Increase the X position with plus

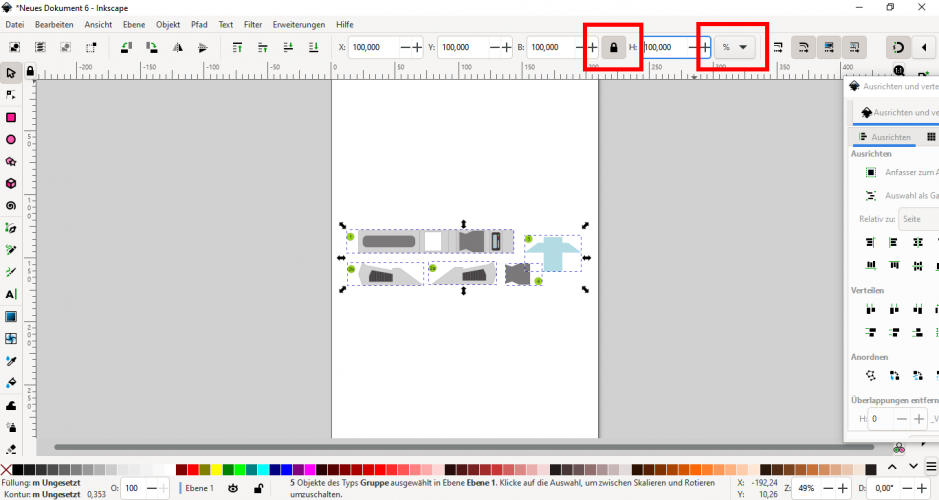(x=417, y=47)
